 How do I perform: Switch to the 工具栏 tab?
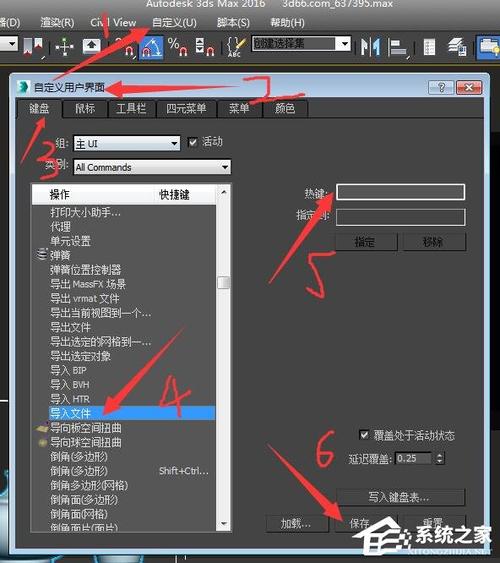pyautogui.click(x=132, y=108)
